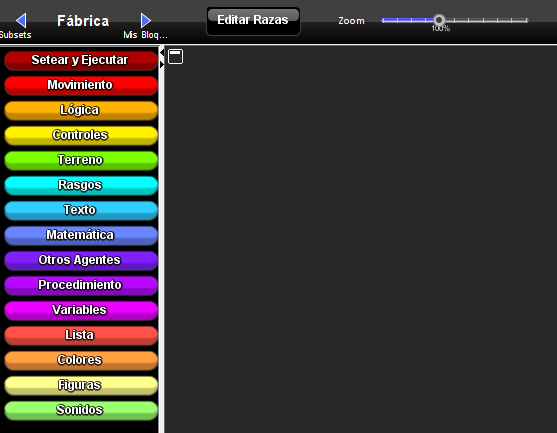Open the Colores block drawer
557x433 pixels.
pos(81,360)
